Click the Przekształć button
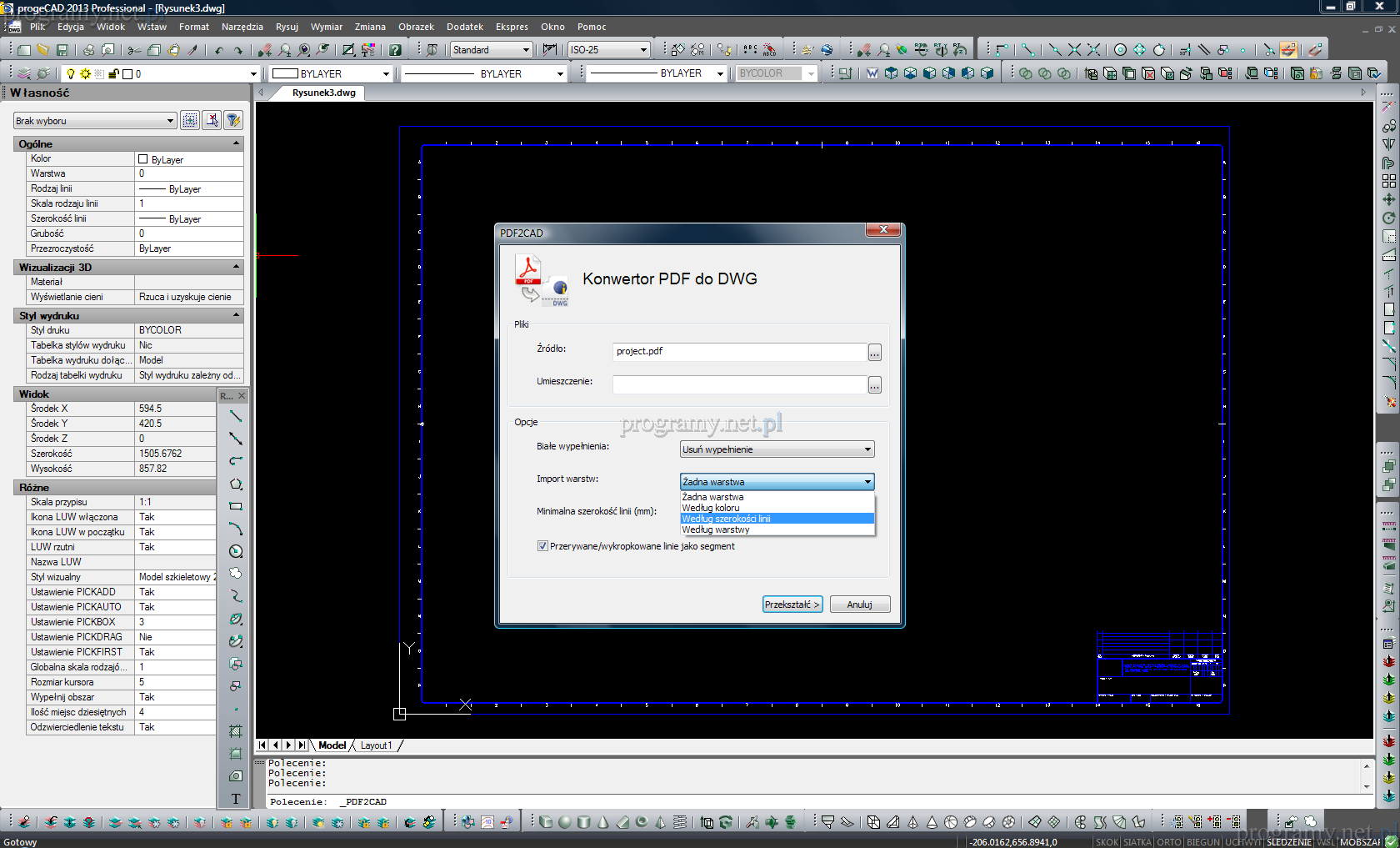The width and height of the screenshot is (1400, 848). pyautogui.click(x=792, y=605)
